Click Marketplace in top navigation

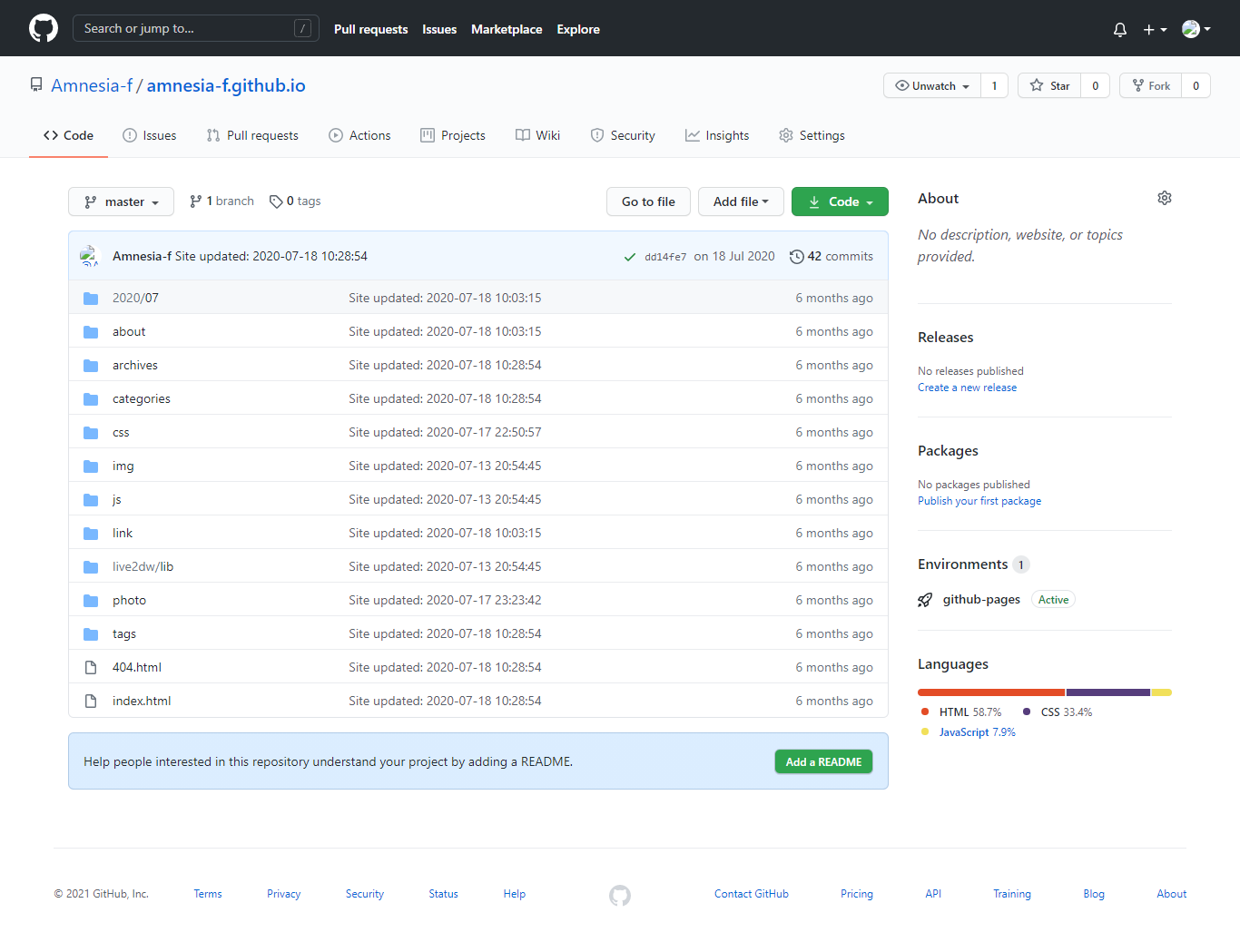coord(507,29)
